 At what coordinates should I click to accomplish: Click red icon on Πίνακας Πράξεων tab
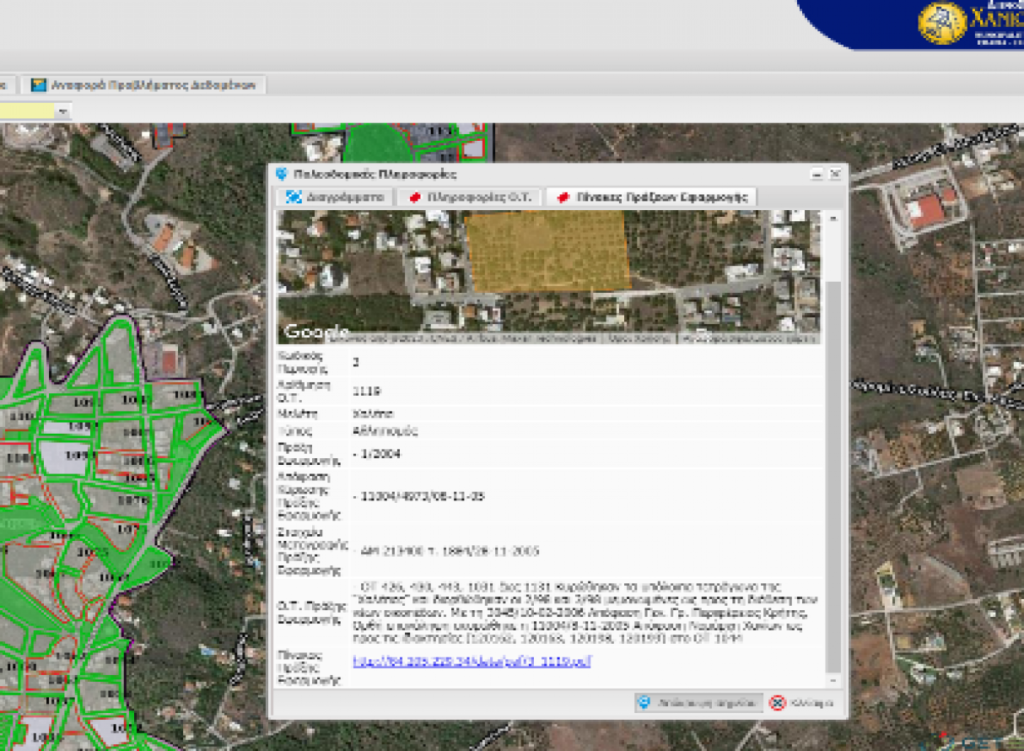click(563, 197)
